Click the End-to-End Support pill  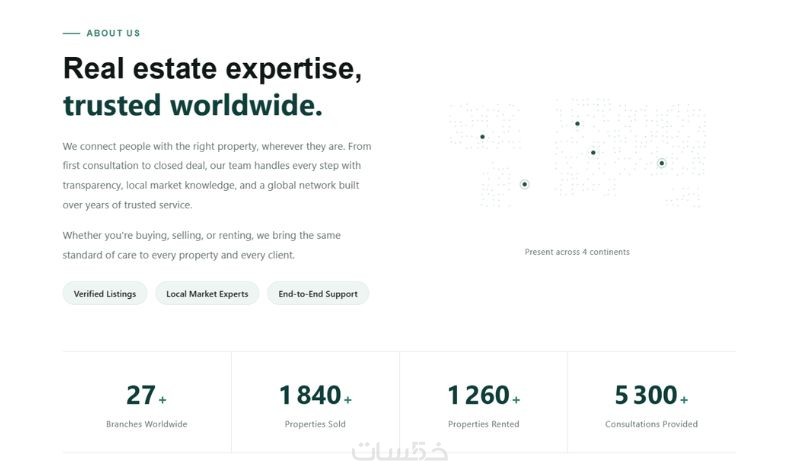(x=318, y=293)
